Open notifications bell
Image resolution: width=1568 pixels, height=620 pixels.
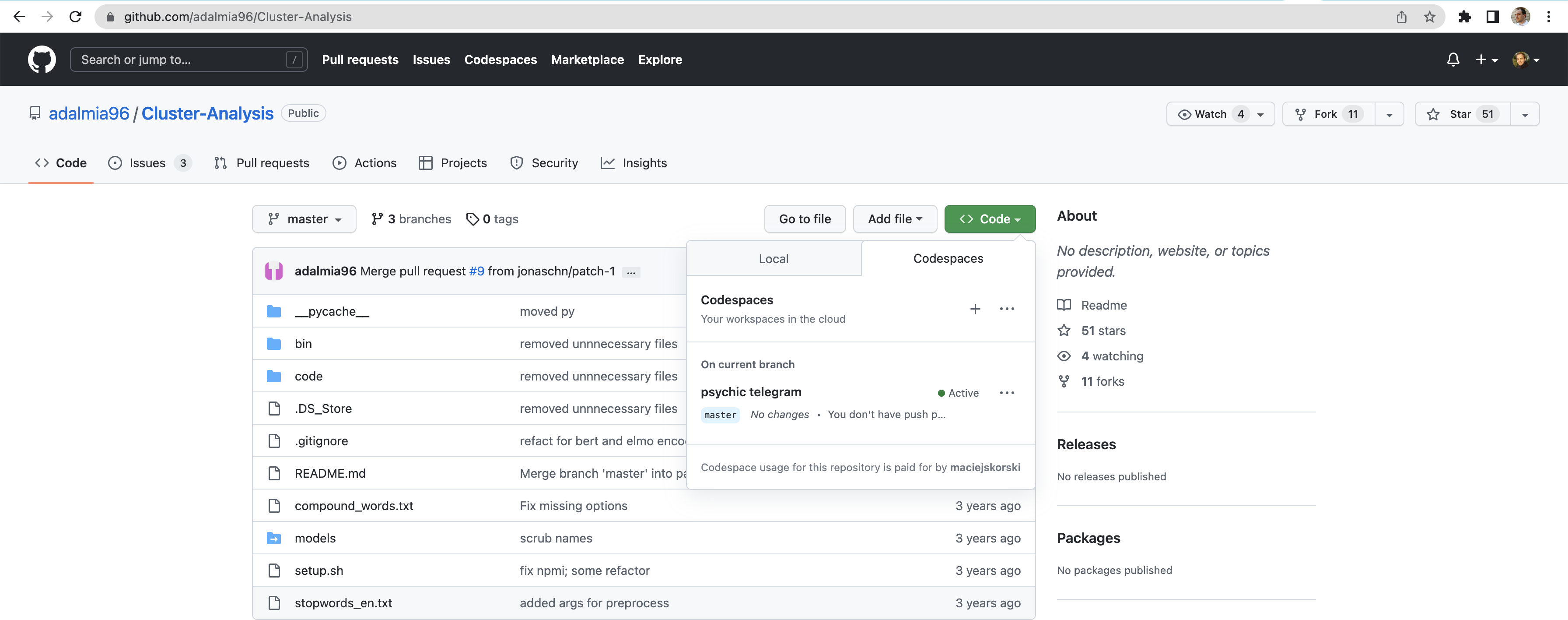[x=1453, y=60]
